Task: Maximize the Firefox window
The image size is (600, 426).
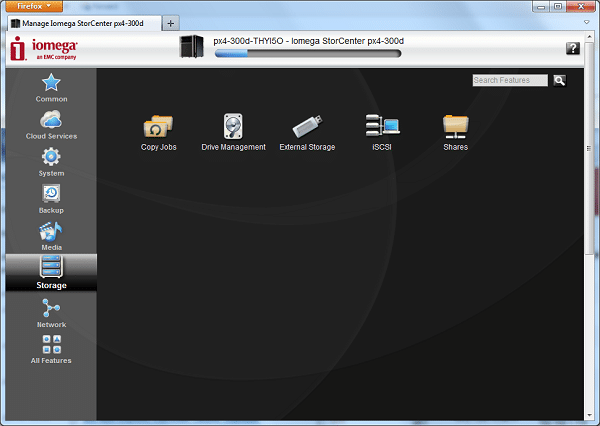Action: (x=558, y=7)
